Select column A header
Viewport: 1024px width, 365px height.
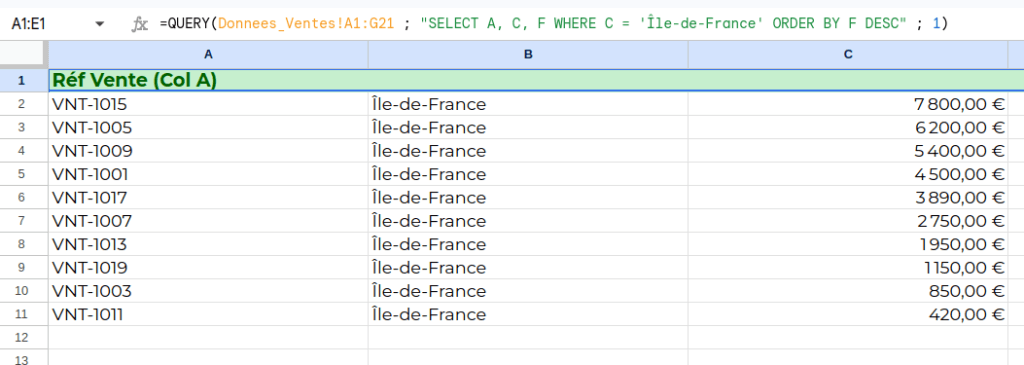(208, 54)
